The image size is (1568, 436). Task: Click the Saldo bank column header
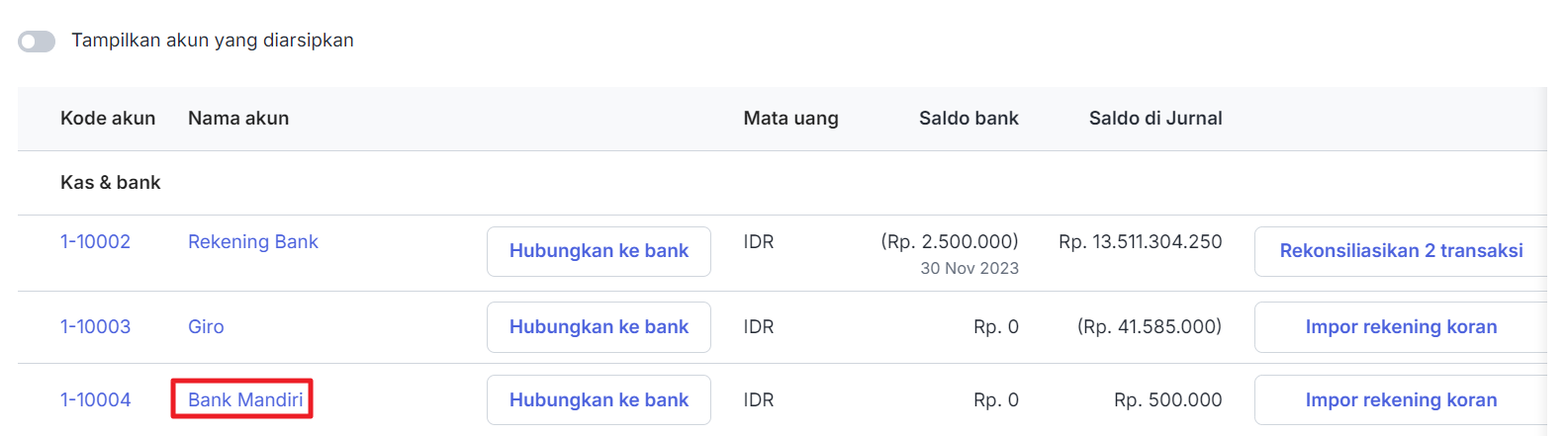pyautogui.click(x=968, y=119)
